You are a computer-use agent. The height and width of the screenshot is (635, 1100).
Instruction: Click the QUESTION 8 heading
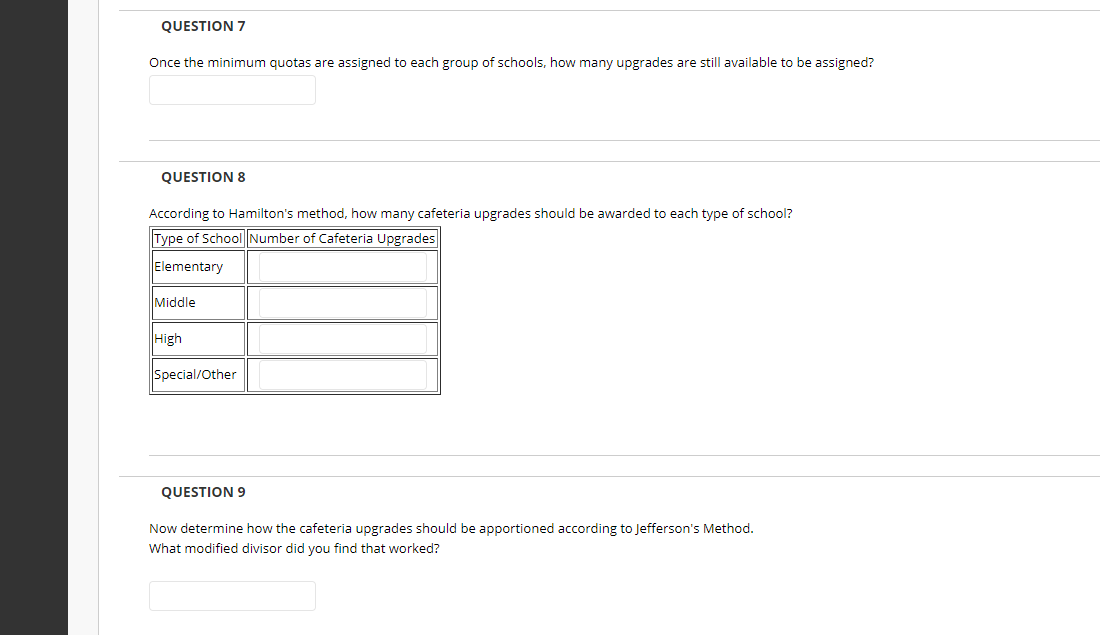tap(203, 177)
